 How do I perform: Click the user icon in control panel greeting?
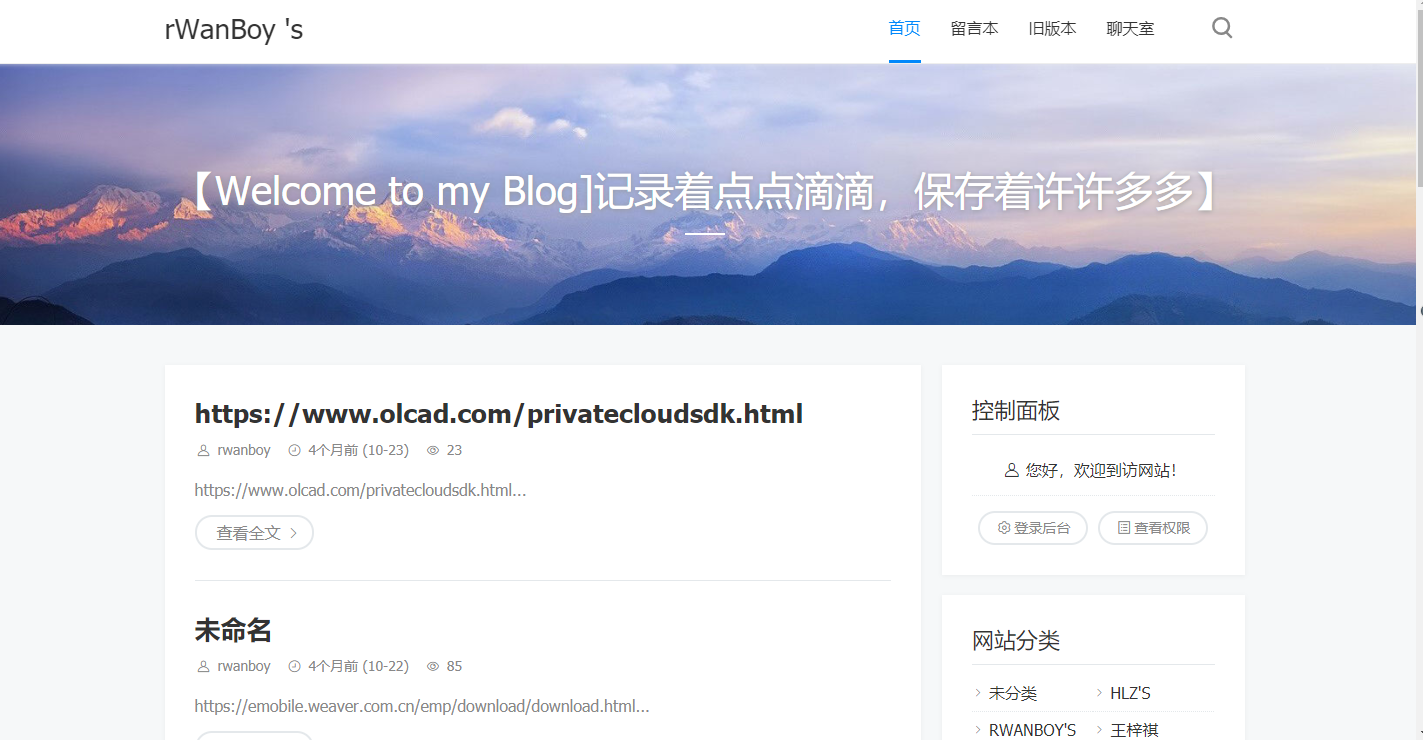coord(1011,470)
